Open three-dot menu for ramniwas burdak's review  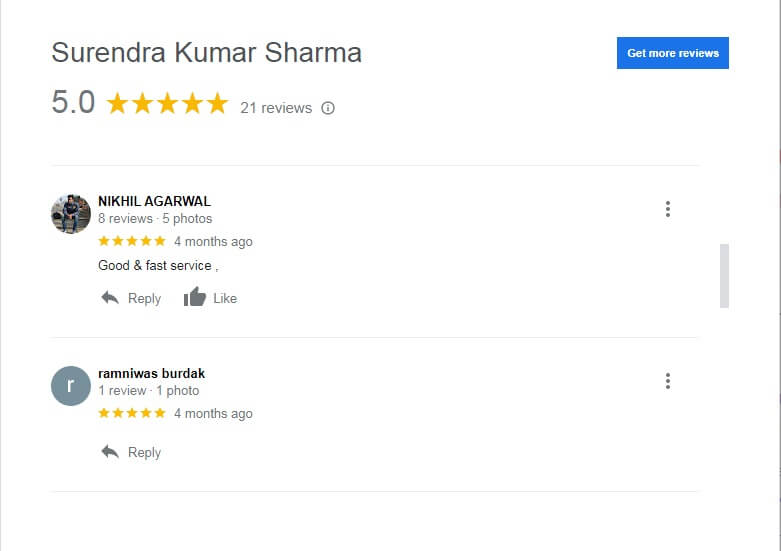(x=667, y=381)
